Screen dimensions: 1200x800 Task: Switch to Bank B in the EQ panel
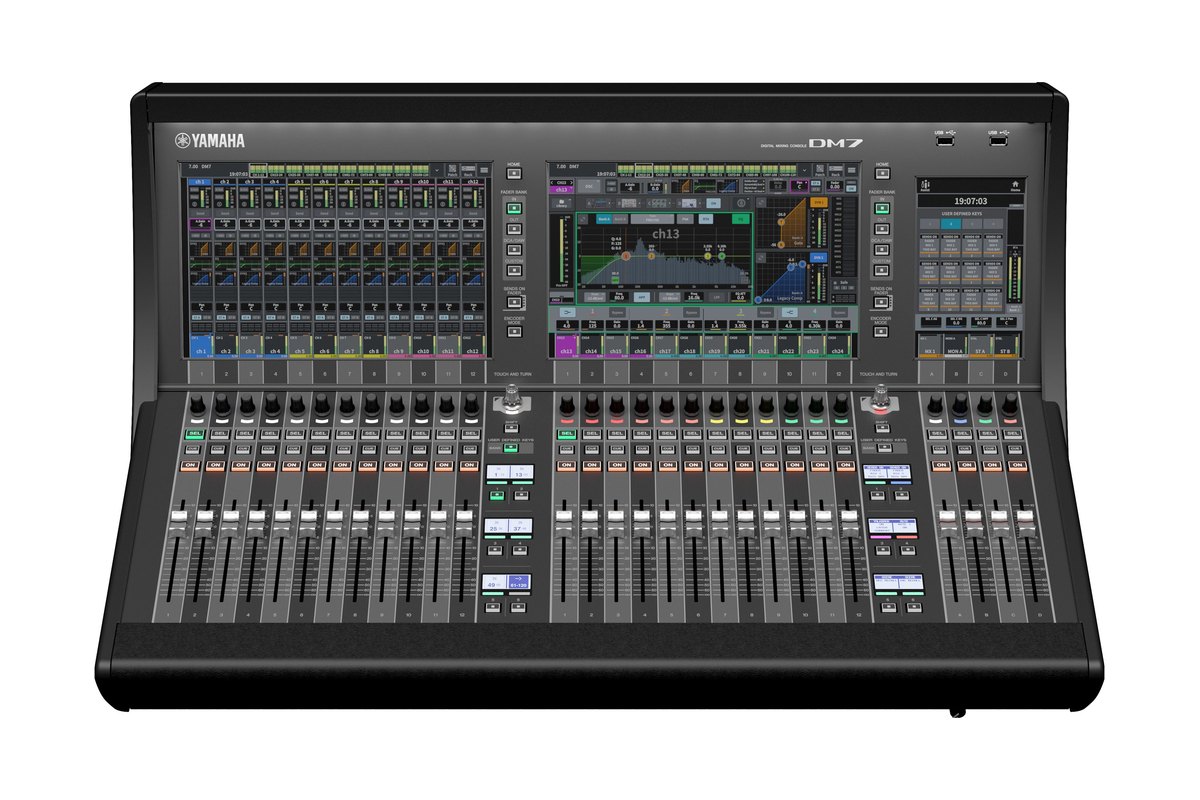[620, 219]
